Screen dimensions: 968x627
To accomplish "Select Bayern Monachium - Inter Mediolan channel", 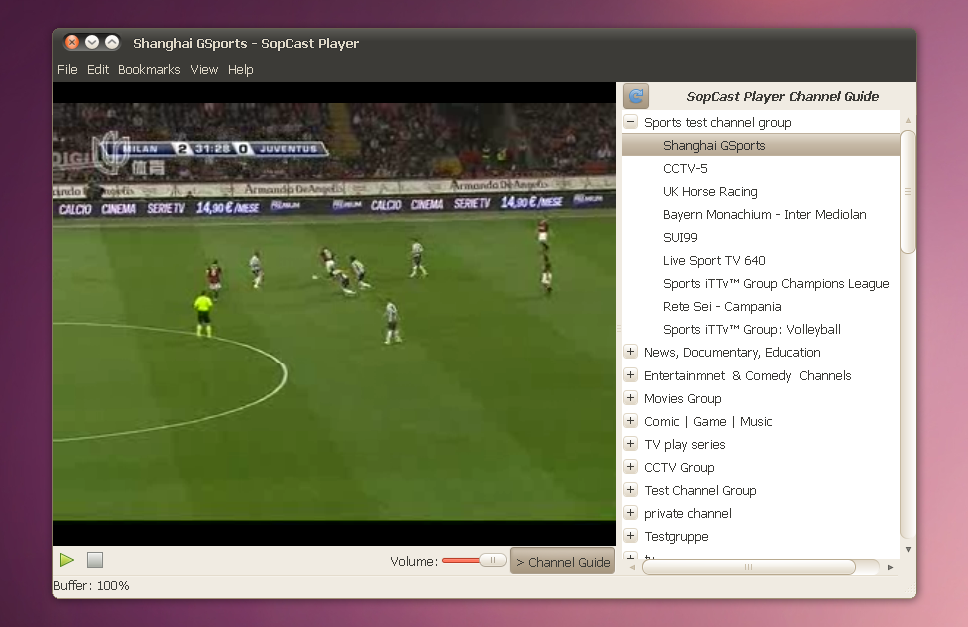I will tap(761, 214).
